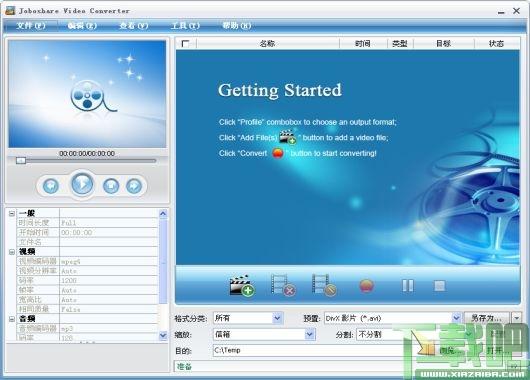Click the 视频分辨率 property row

pos(88,271)
